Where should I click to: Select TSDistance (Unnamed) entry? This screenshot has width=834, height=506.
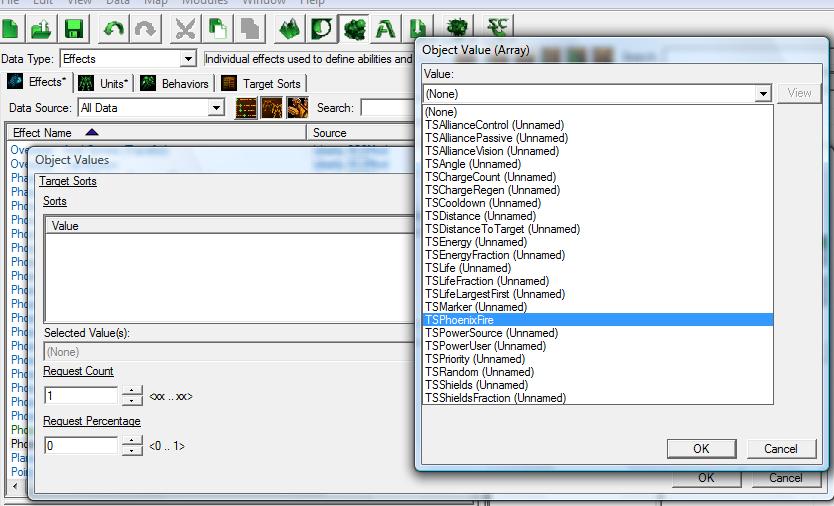[x=598, y=216]
